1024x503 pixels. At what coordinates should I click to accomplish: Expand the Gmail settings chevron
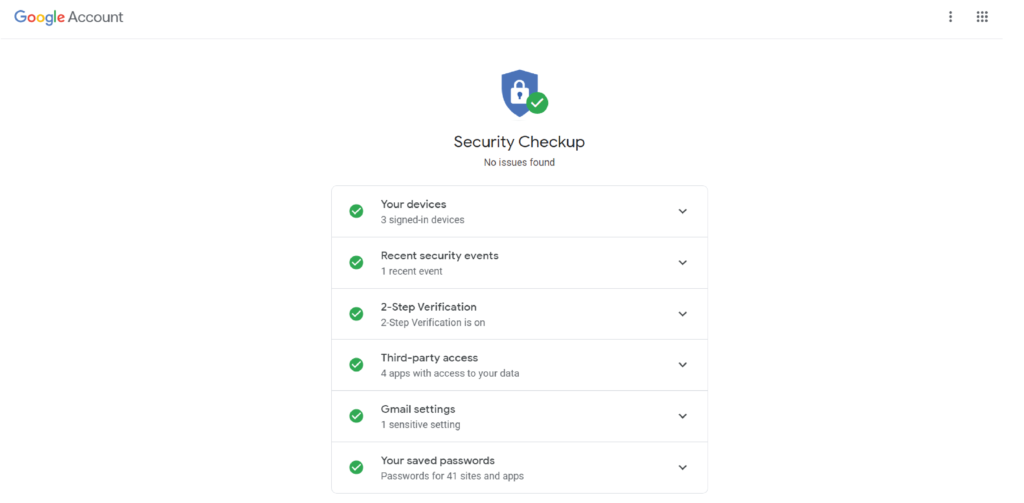point(682,416)
